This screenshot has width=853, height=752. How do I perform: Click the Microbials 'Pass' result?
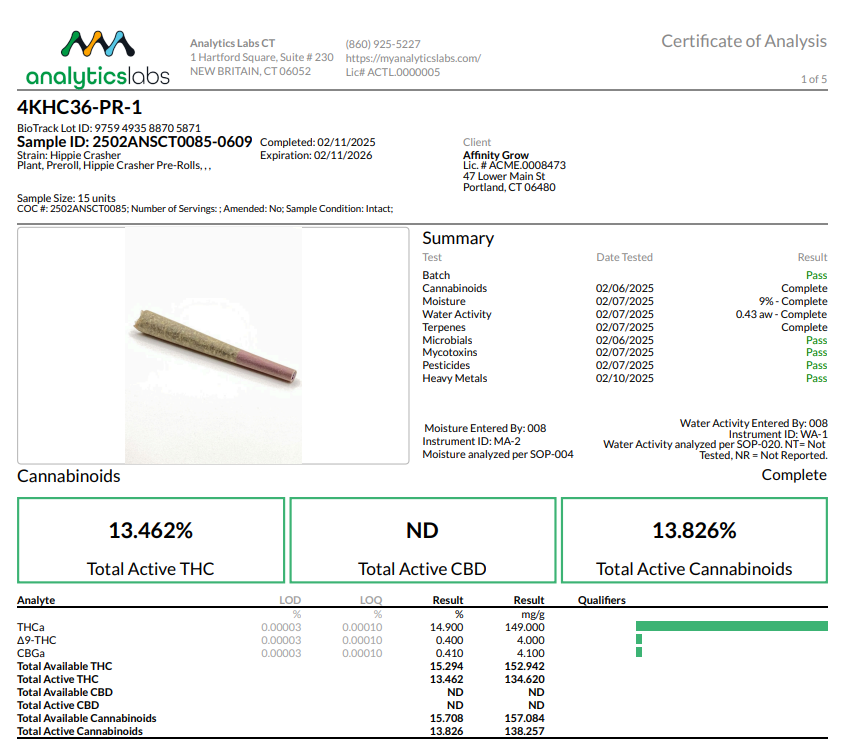tap(816, 340)
